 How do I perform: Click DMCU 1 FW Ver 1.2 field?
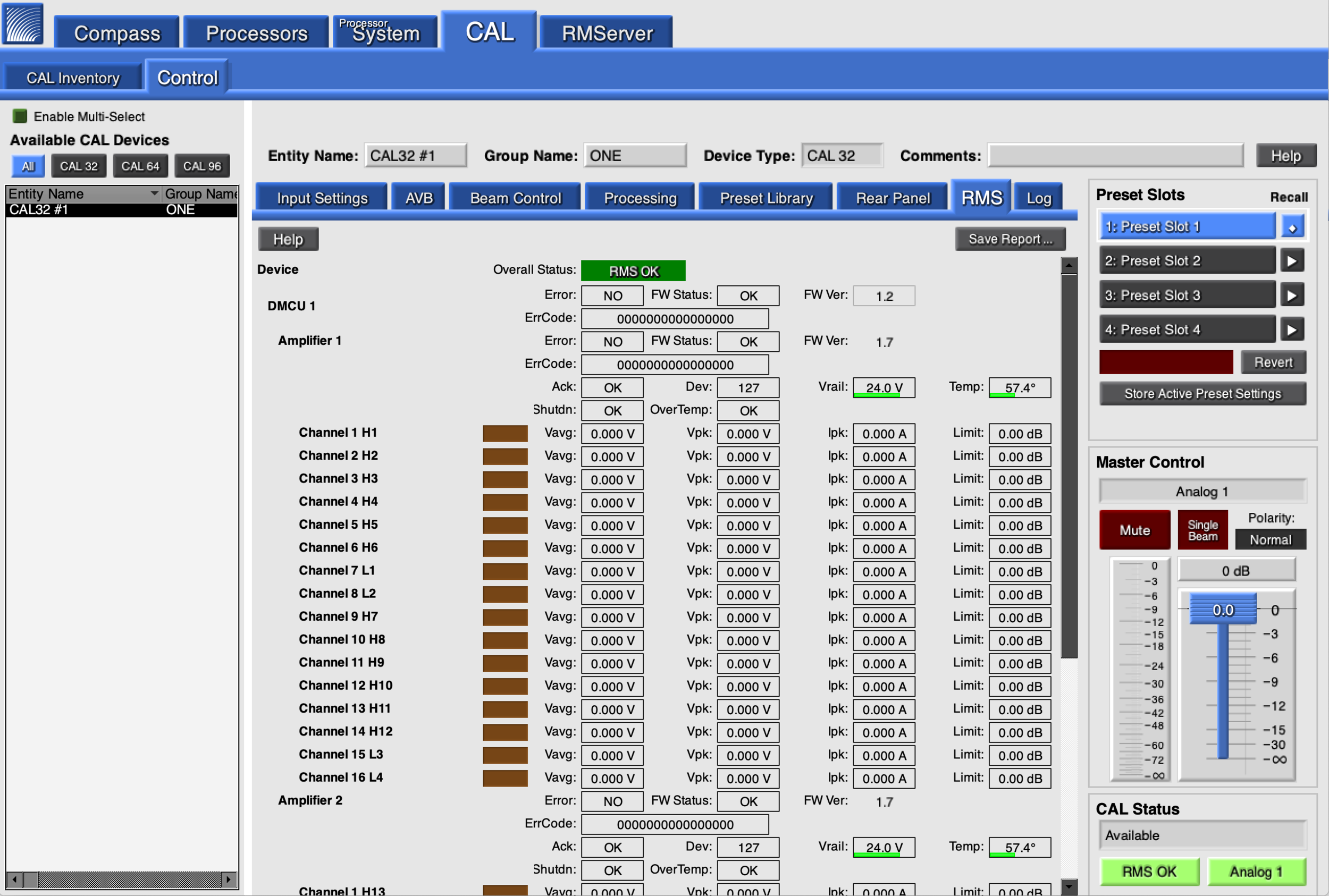884,296
